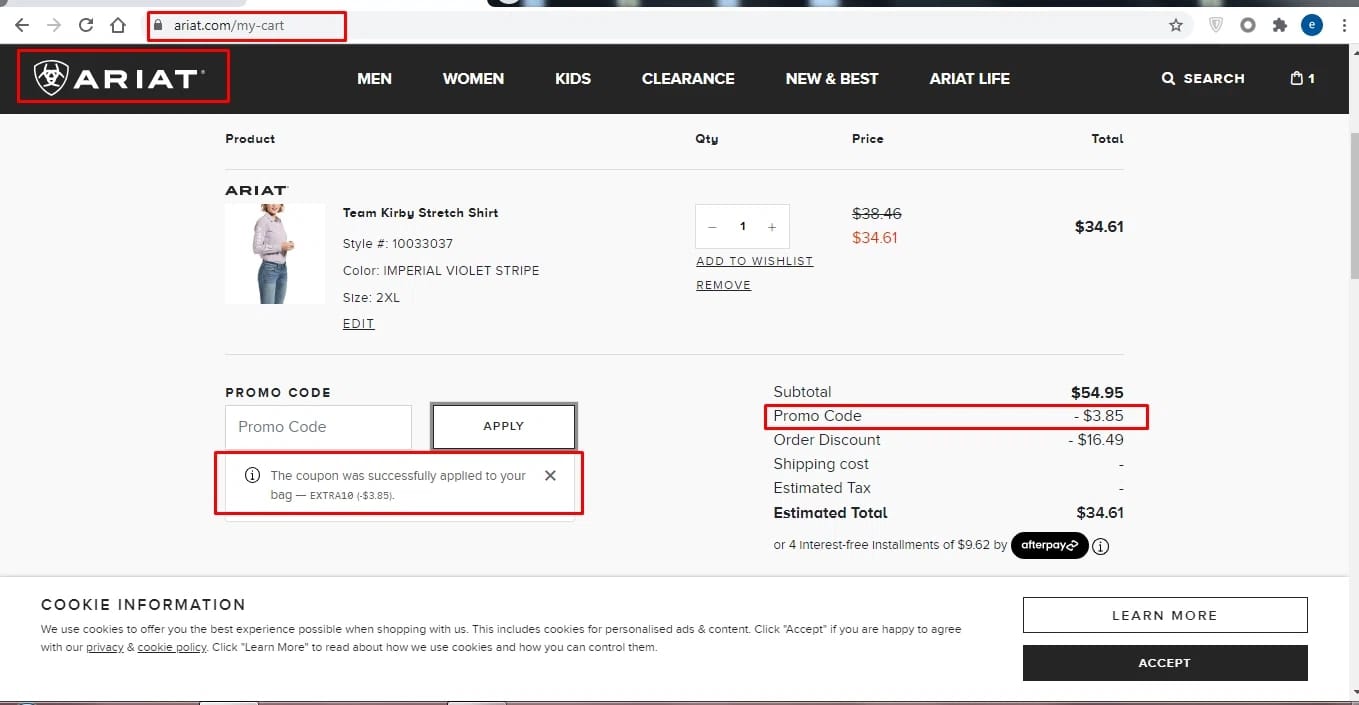Screen dimensions: 1359x705
Task: Click the Size: 2XL text
Action: (x=371, y=298)
